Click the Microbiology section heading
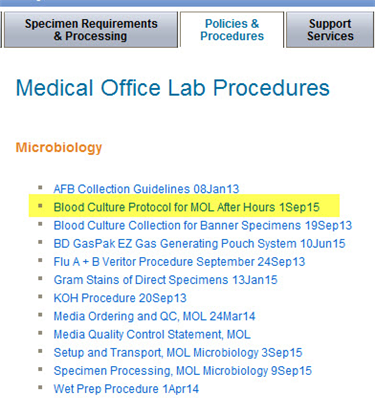 (x=59, y=147)
